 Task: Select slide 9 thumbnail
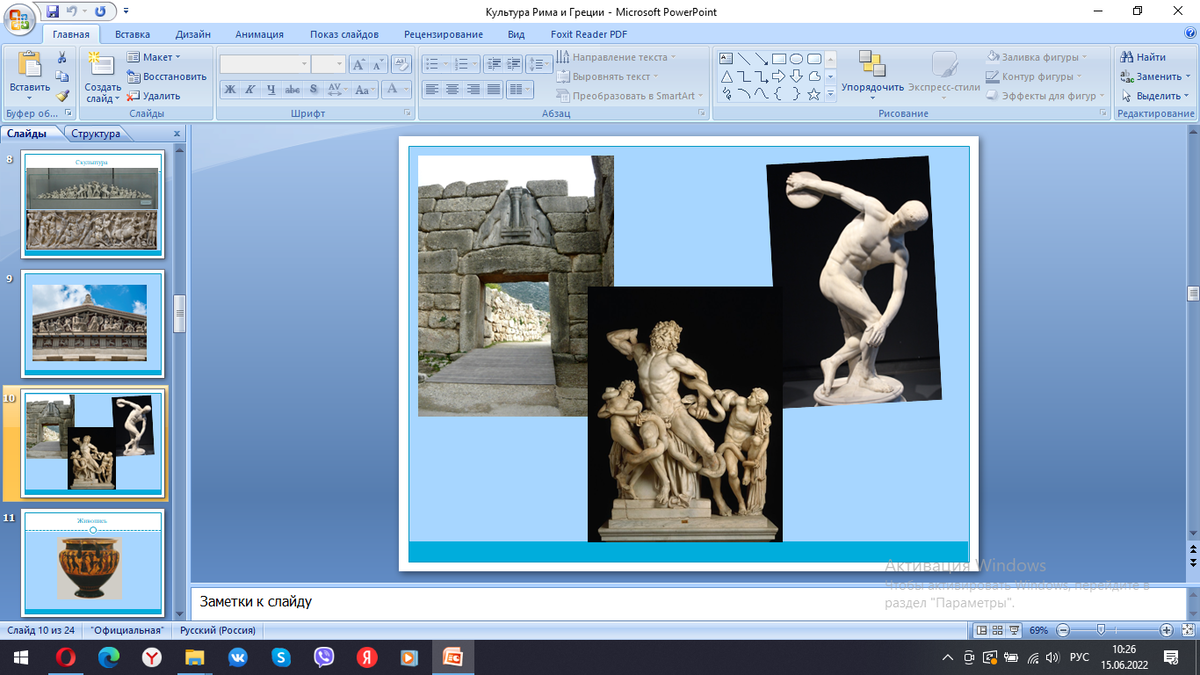[92, 323]
